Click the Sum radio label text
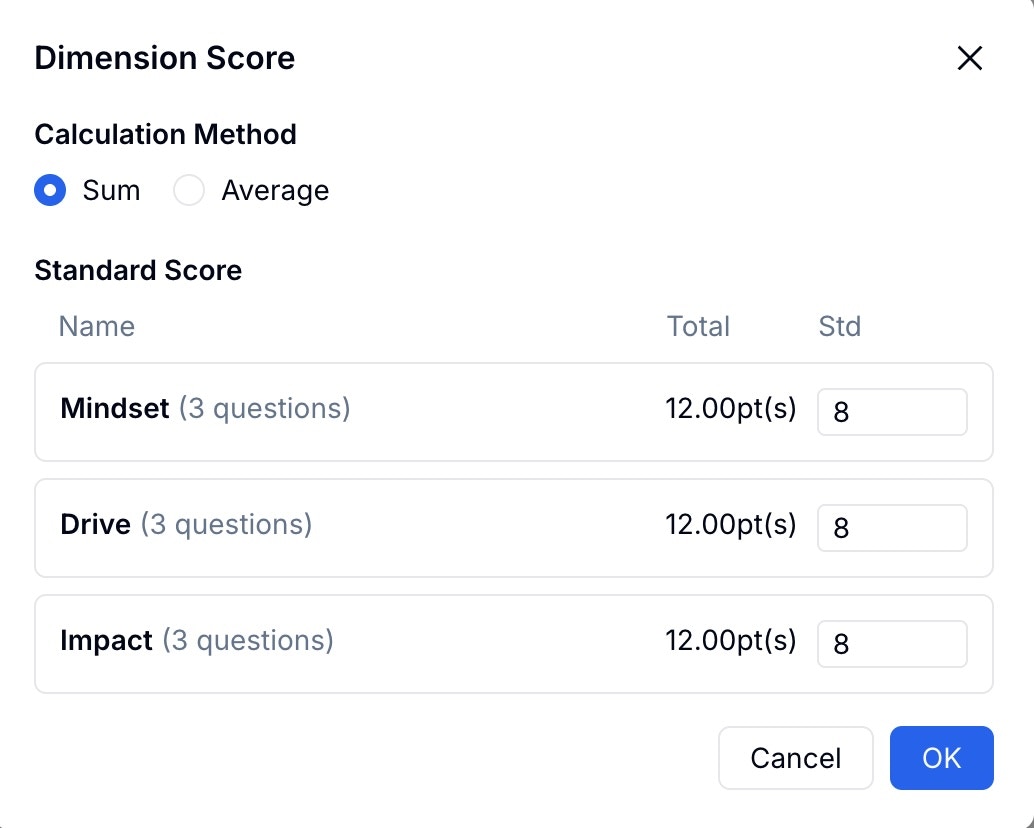The image size is (1034, 828). pyautogui.click(x=112, y=190)
